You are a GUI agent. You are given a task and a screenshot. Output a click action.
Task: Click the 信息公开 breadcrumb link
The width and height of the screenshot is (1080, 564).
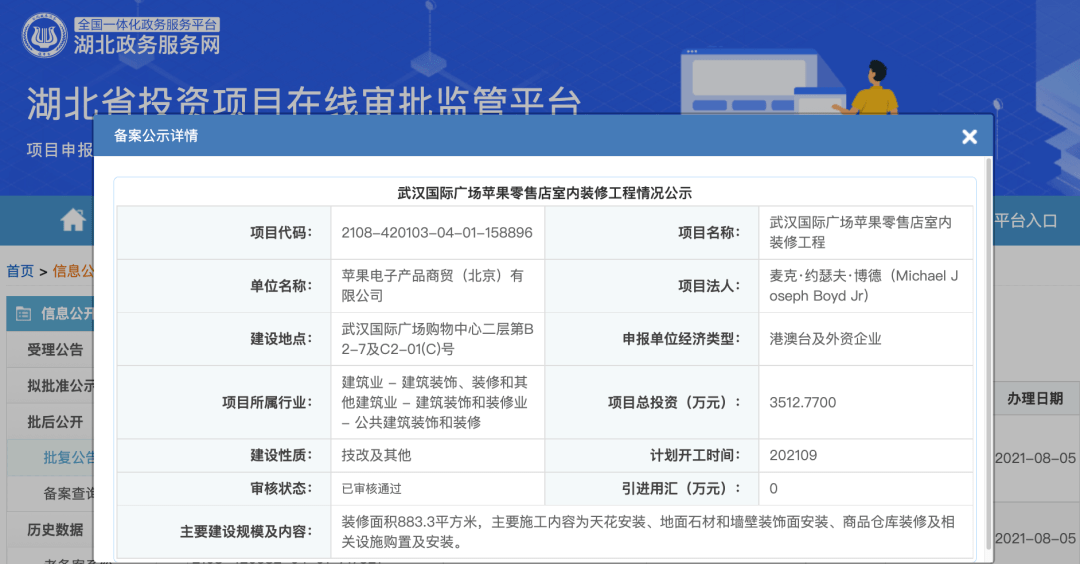[73, 271]
